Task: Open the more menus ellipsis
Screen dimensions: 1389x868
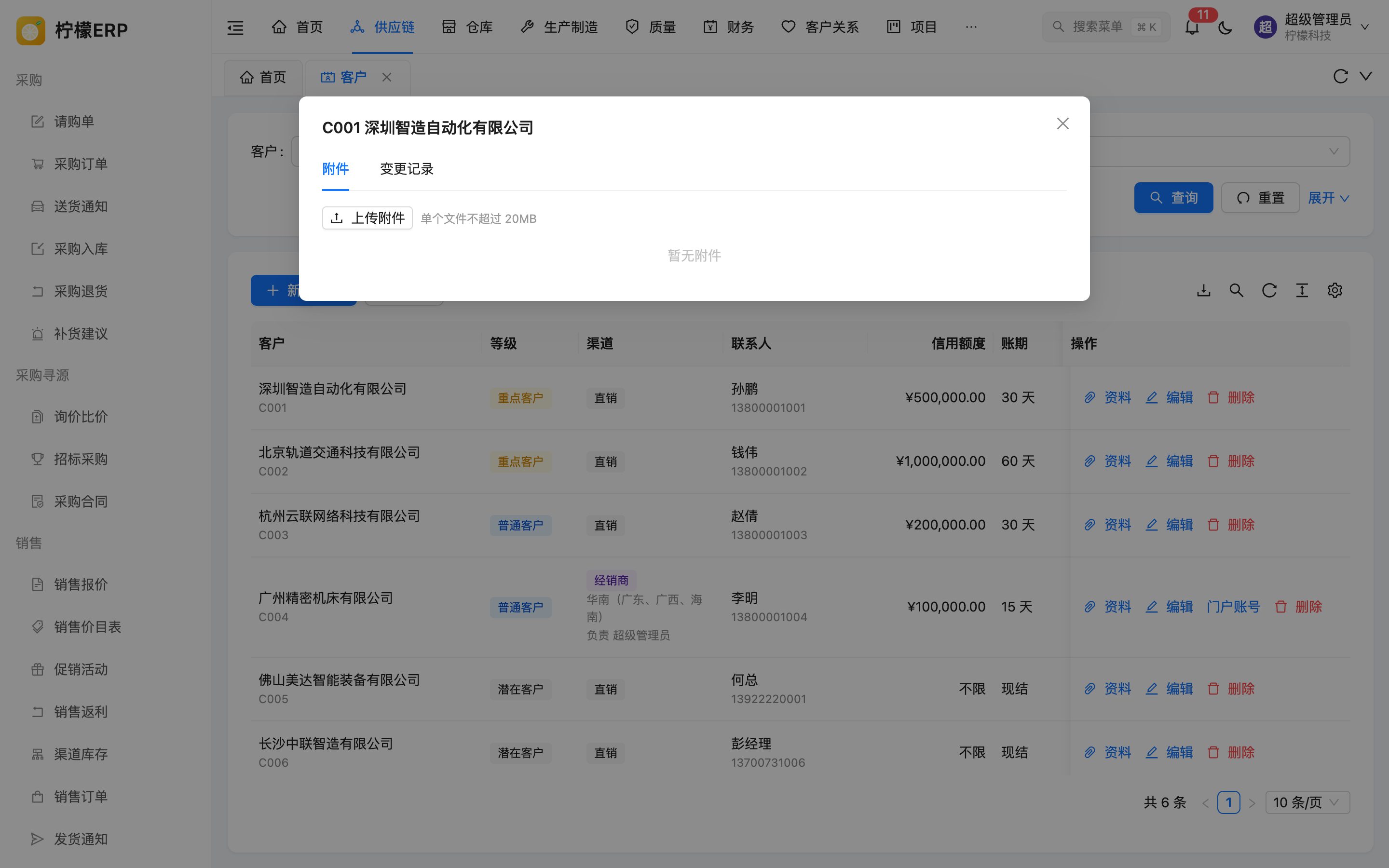Action: pos(970,27)
